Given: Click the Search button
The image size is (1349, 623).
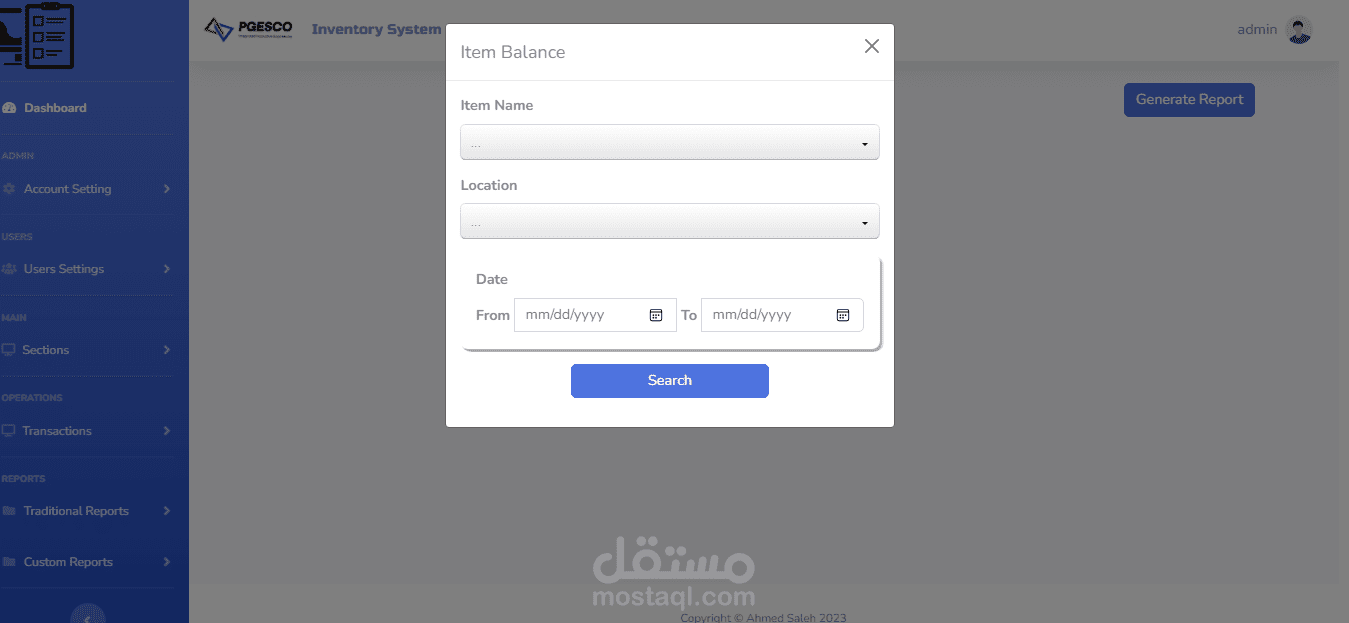Looking at the screenshot, I should coord(670,381).
